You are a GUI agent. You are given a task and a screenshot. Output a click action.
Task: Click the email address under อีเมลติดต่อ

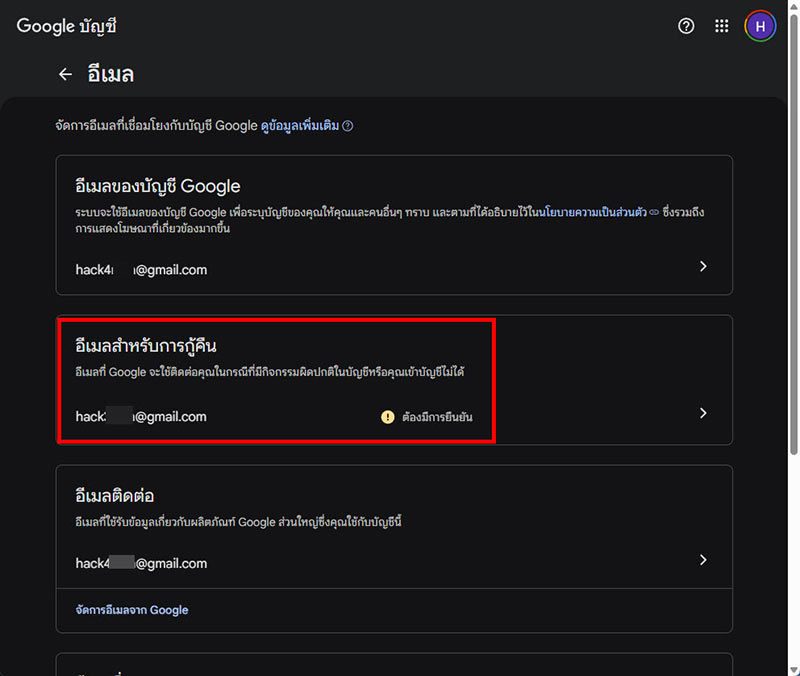(141, 563)
